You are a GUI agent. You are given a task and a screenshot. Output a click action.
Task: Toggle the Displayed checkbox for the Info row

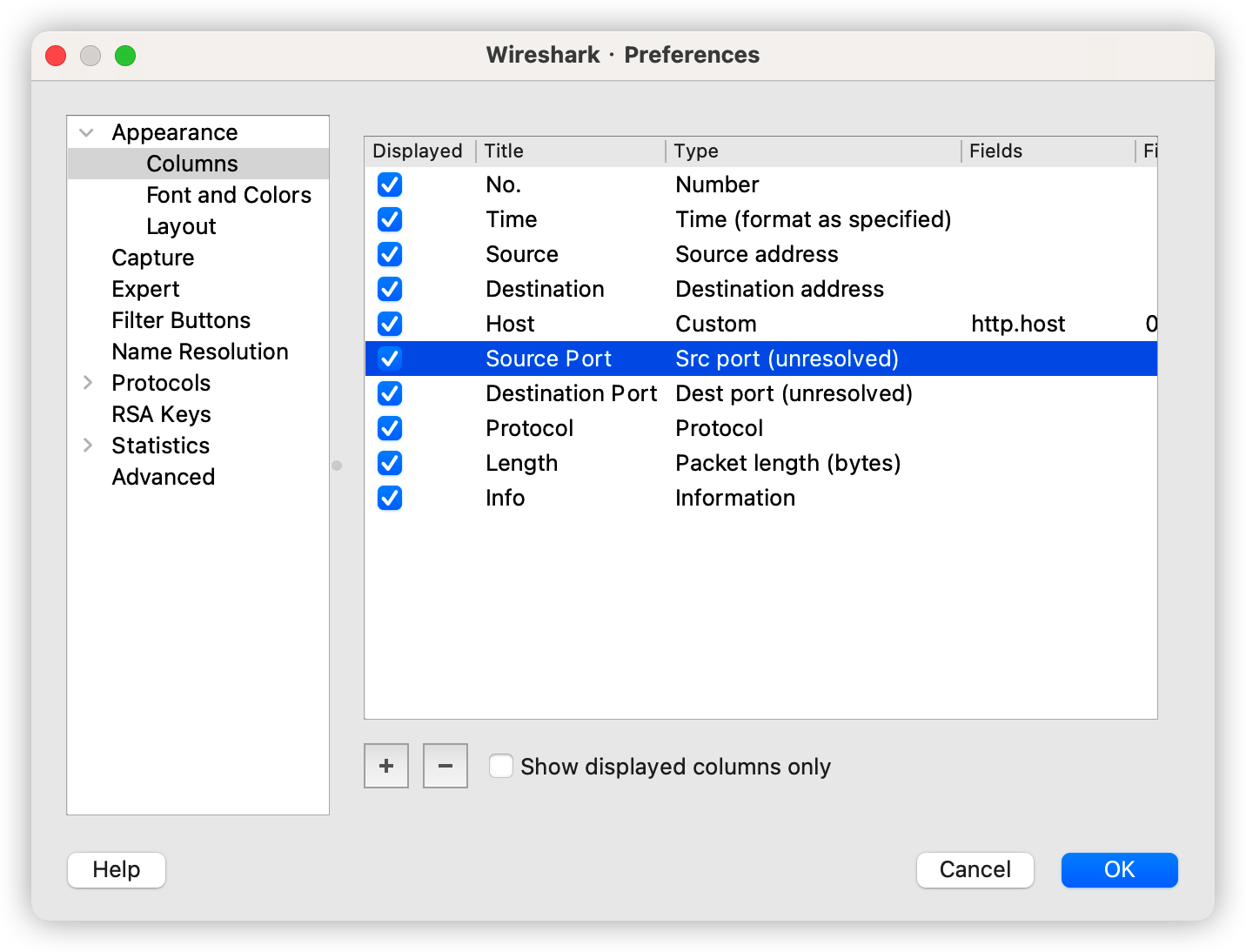(390, 498)
